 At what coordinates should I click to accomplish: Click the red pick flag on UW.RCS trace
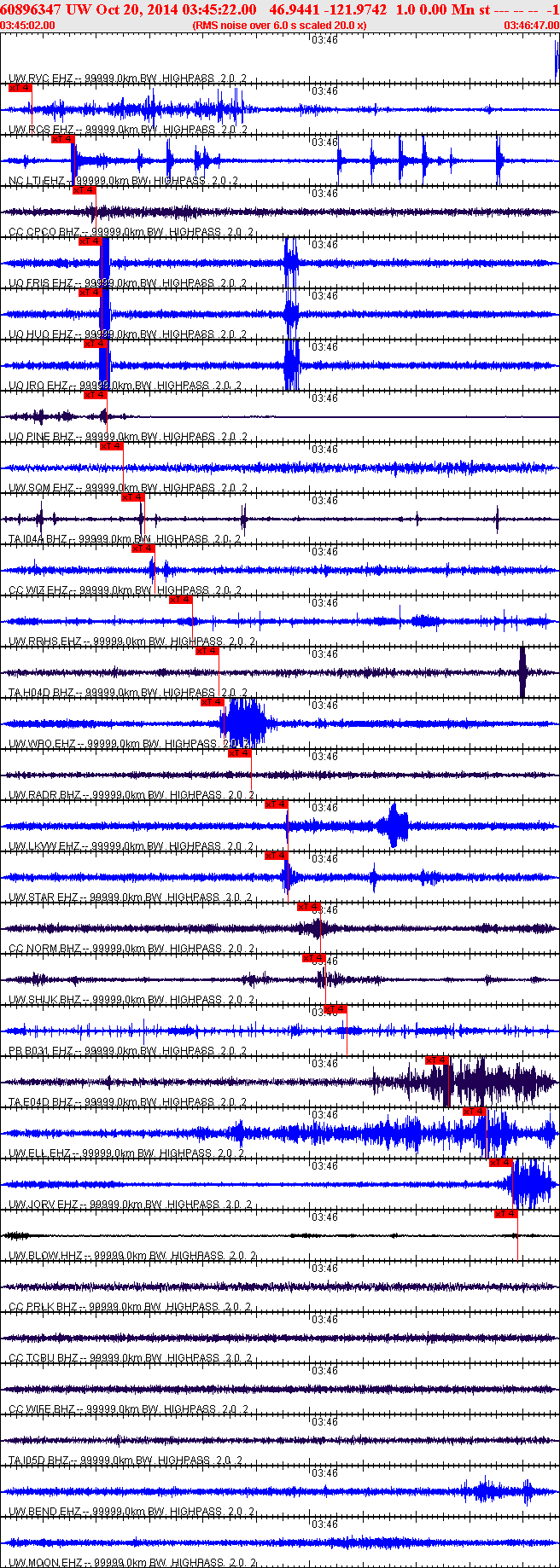(20, 88)
